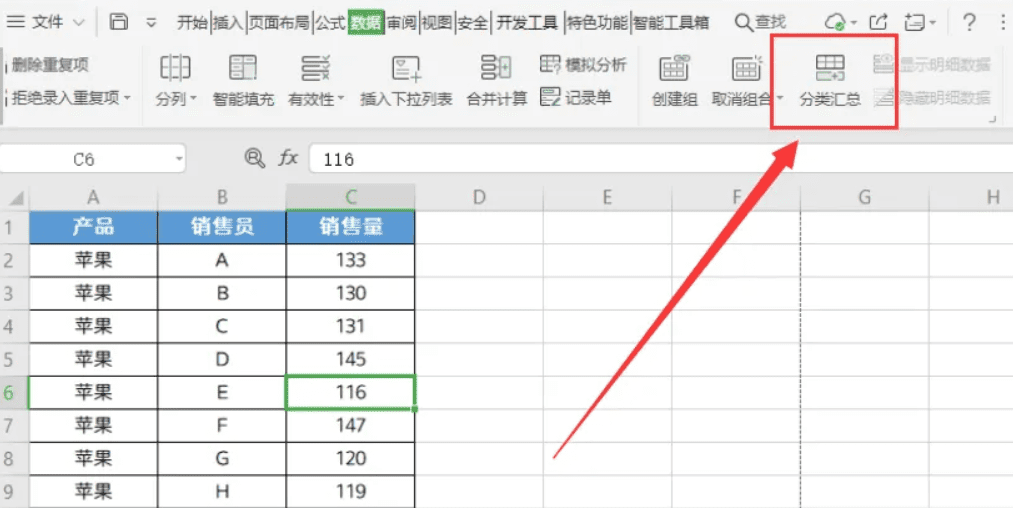Viewport: 1013px width, 508px height.
Task: Switch to the 开始 tab
Action: pos(193,23)
